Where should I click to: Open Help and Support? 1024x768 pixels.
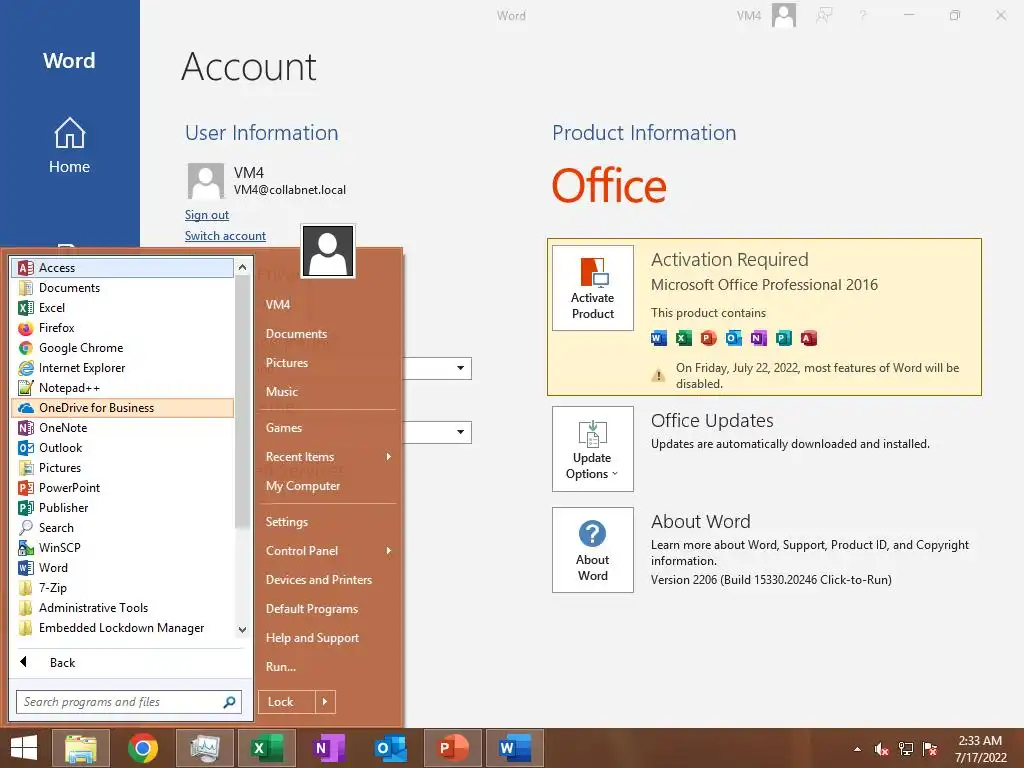(328, 638)
